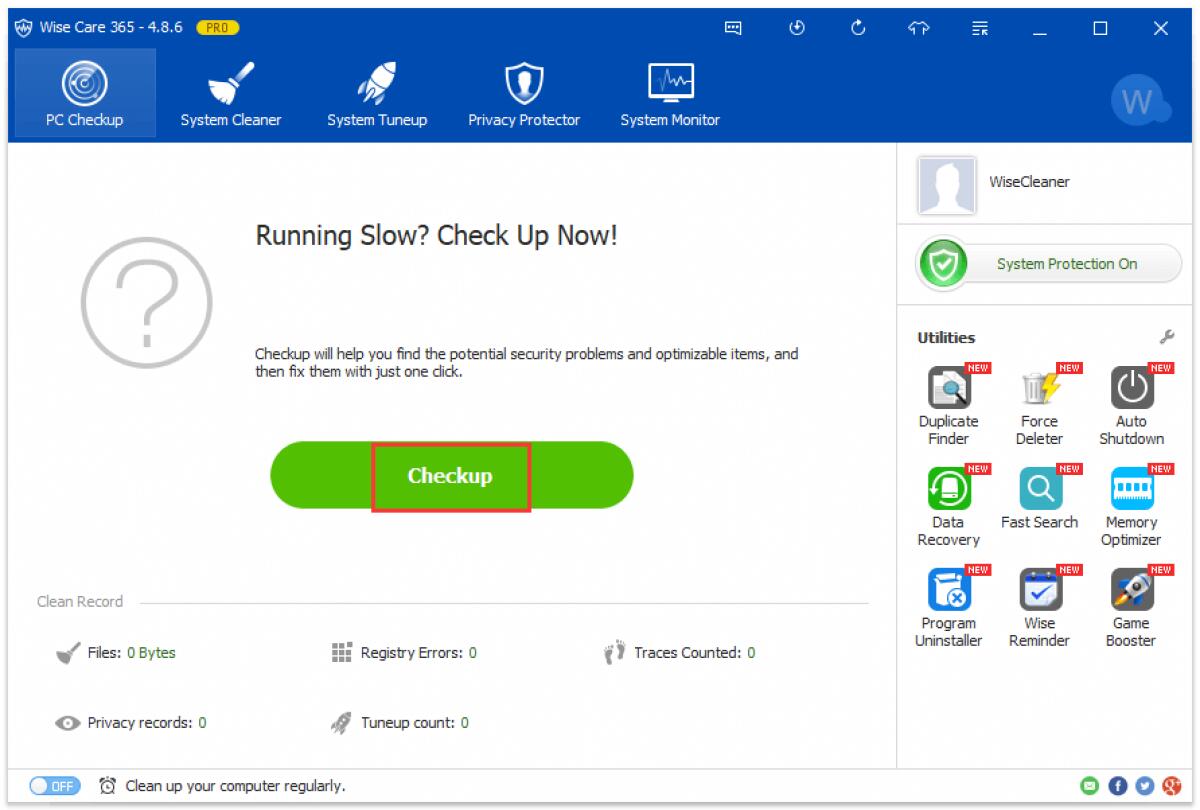Viewport: 1200px width, 810px height.
Task: Toggle System Protection On shield
Action: click(941, 264)
